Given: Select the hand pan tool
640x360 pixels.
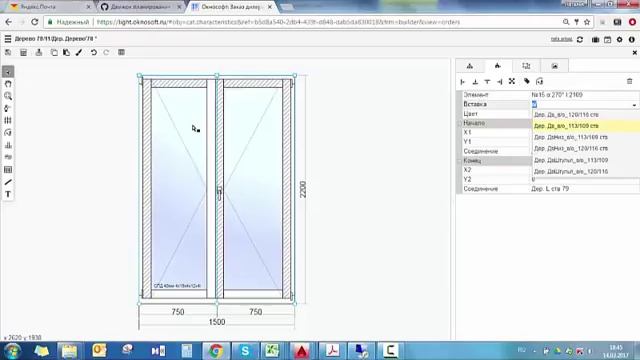Looking at the screenshot, I should point(8,84).
